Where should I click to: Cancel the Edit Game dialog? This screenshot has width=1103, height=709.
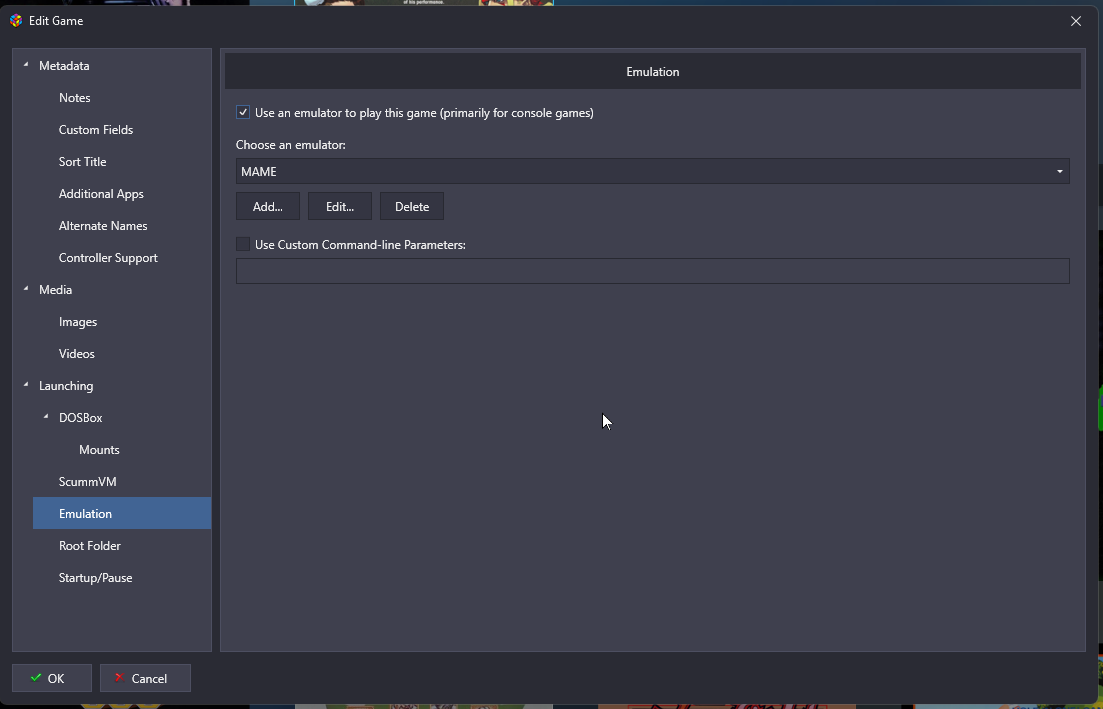pos(145,678)
